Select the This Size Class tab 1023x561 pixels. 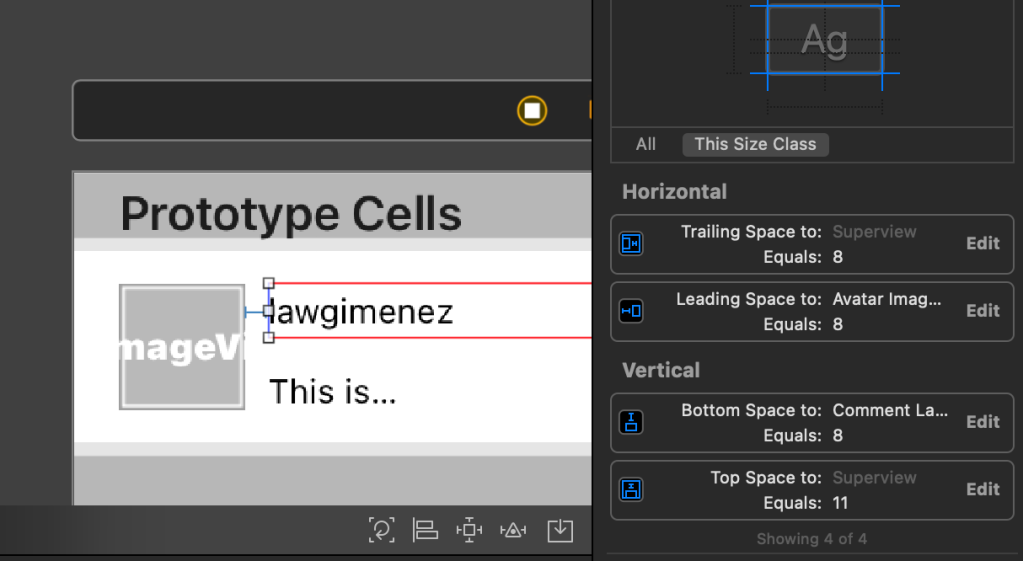pos(755,144)
